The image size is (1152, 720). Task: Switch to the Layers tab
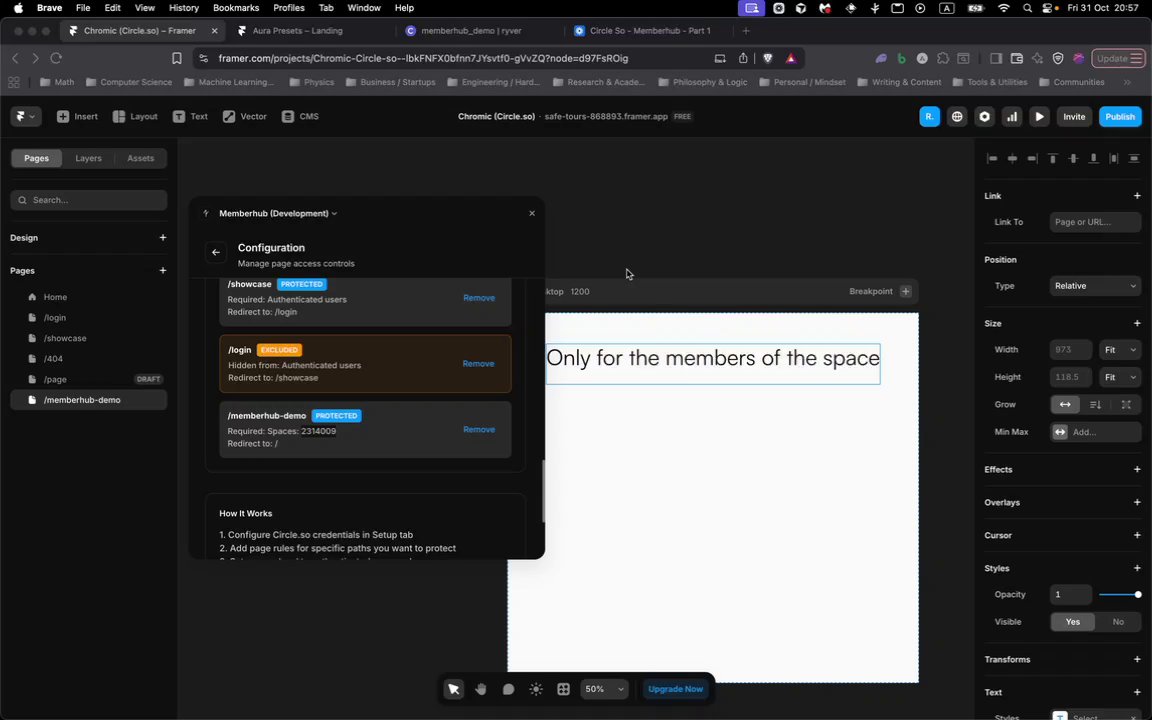[x=88, y=158]
